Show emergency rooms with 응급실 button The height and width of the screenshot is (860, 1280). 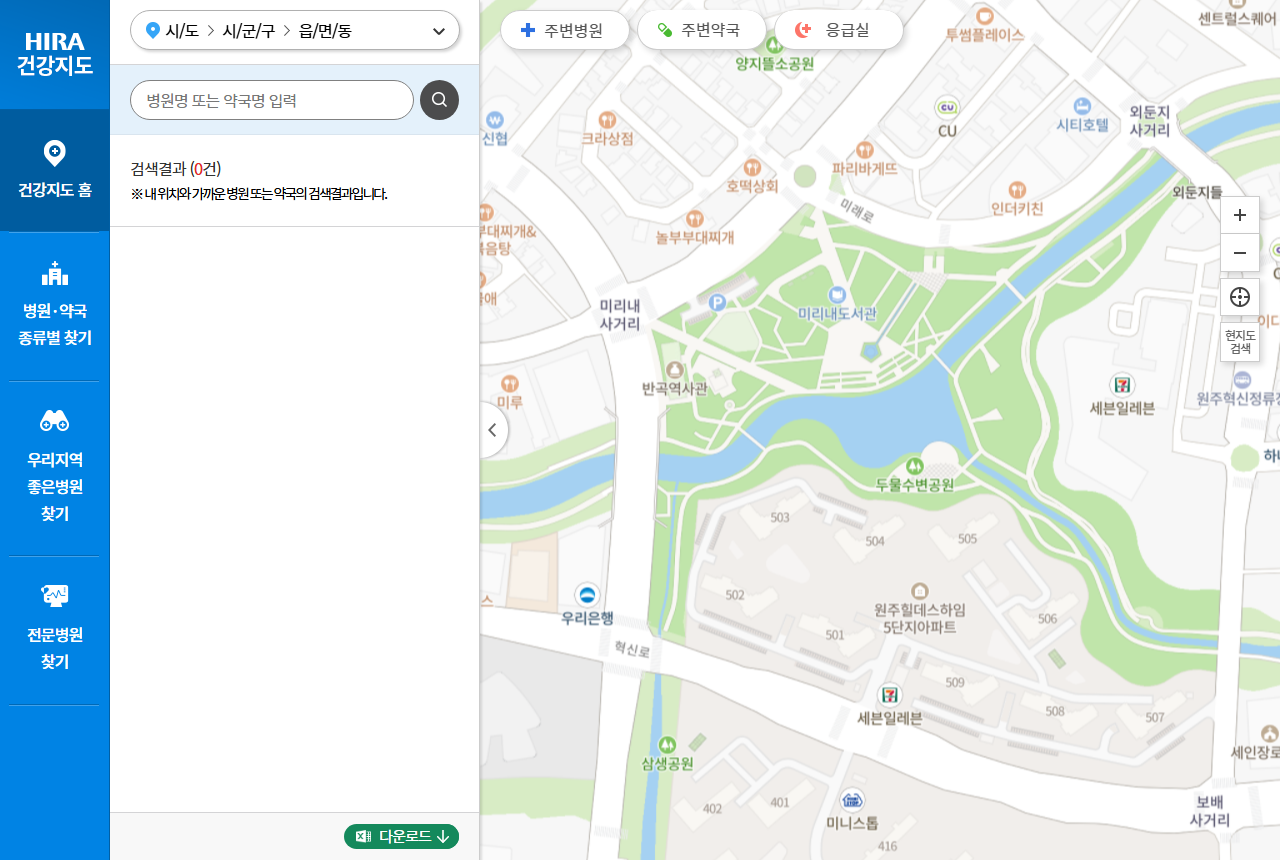click(x=838, y=30)
